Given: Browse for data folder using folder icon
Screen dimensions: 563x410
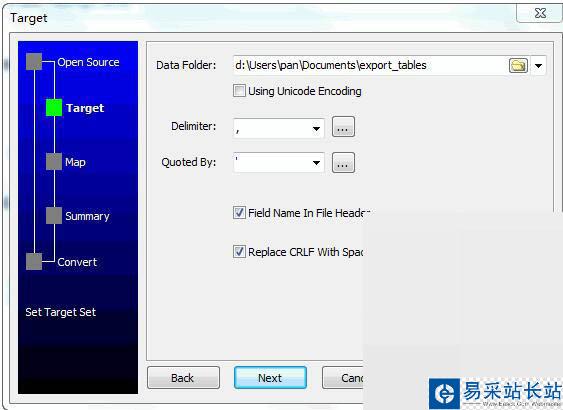Looking at the screenshot, I should 518,65.
